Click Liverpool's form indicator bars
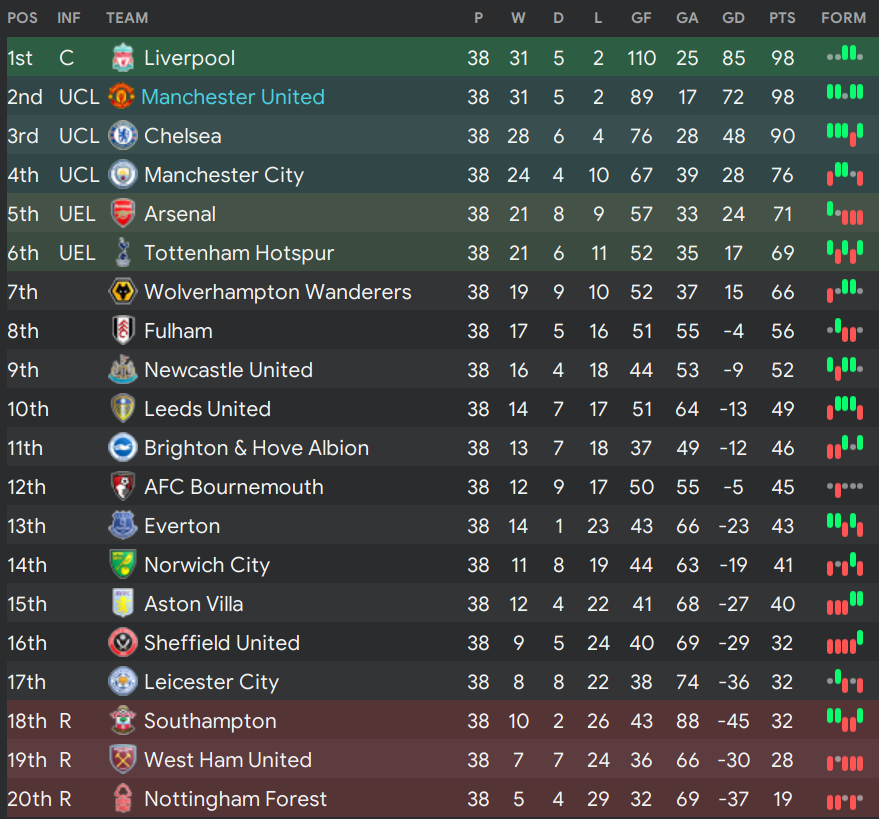Viewport: 879px width, 819px height. [x=845, y=55]
